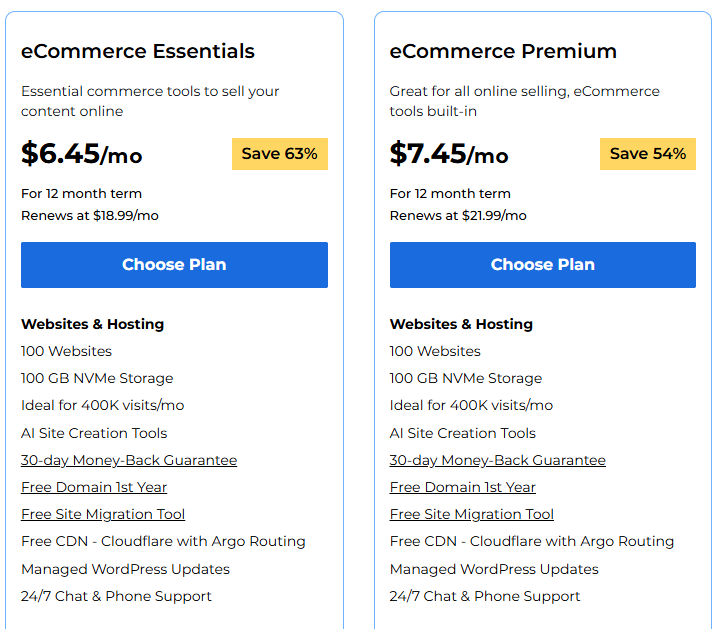Viewport: 722px width, 629px height.
Task: Click the yellow Save 63% badge
Action: (279, 154)
